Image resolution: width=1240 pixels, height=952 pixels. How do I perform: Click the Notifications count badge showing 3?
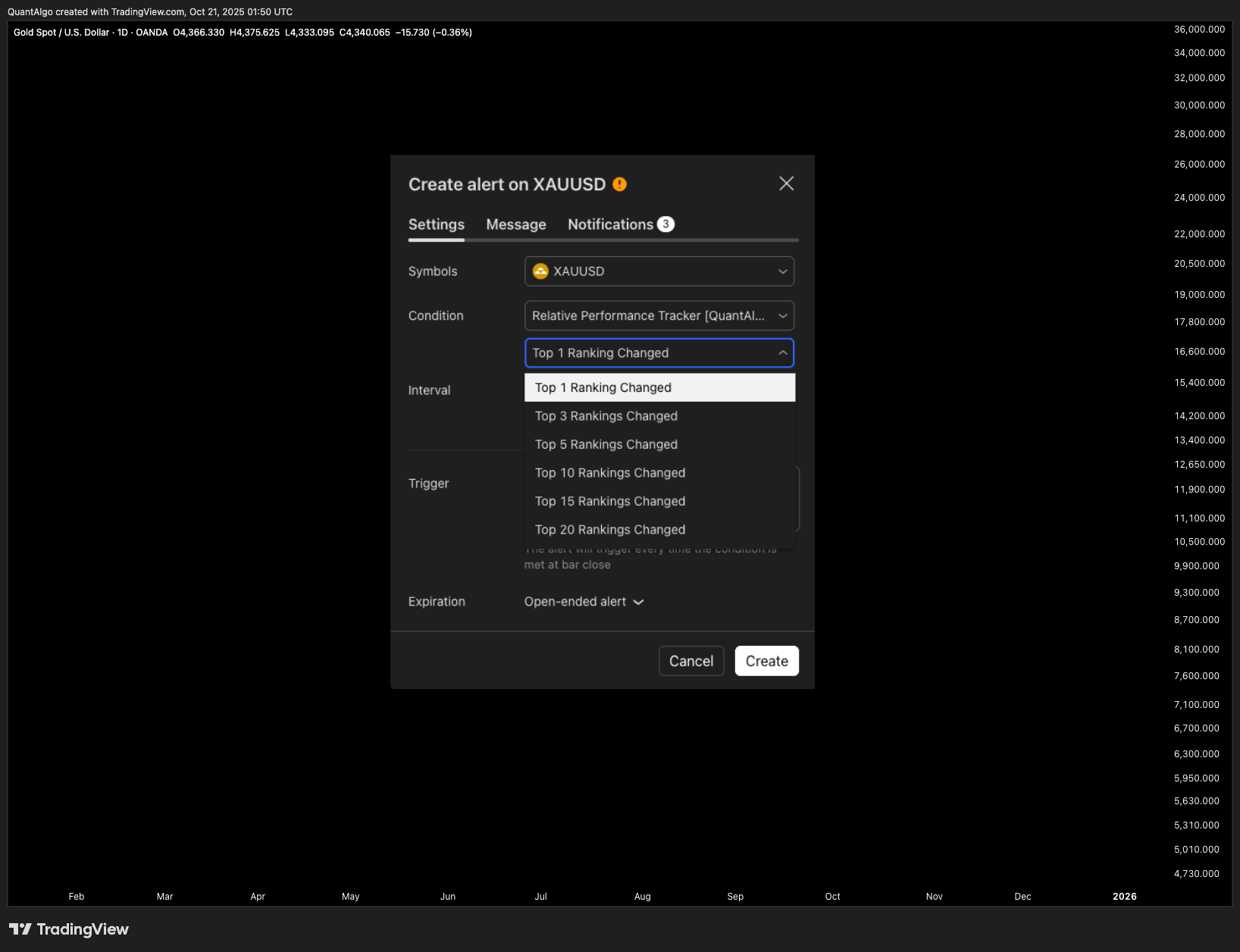tap(665, 224)
